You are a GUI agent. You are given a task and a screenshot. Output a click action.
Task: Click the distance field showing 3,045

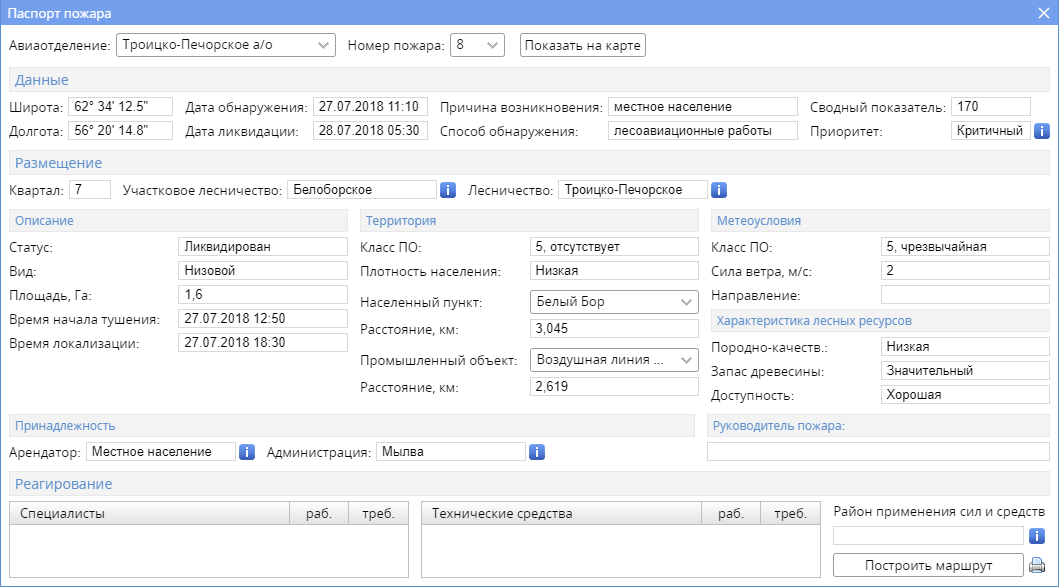[x=614, y=328]
